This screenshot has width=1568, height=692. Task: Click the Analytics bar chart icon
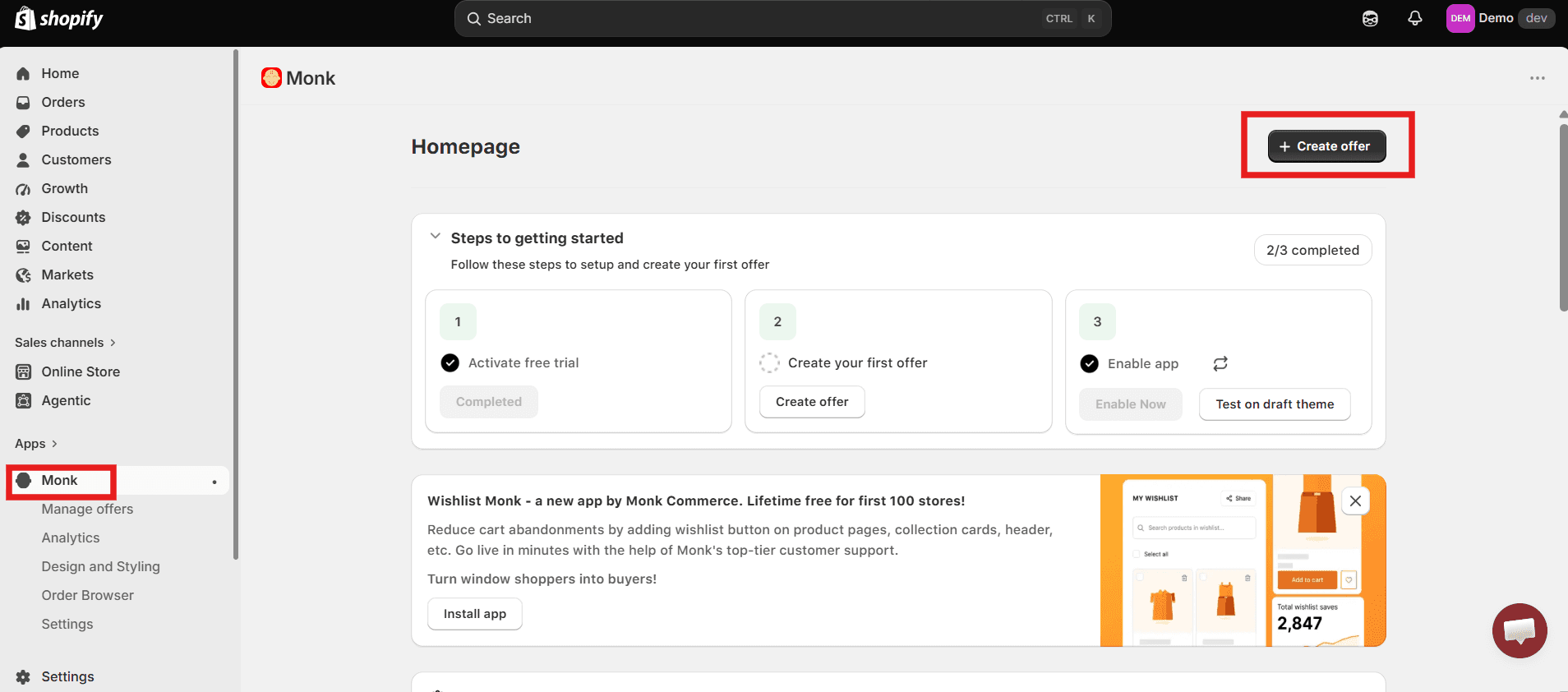point(23,303)
